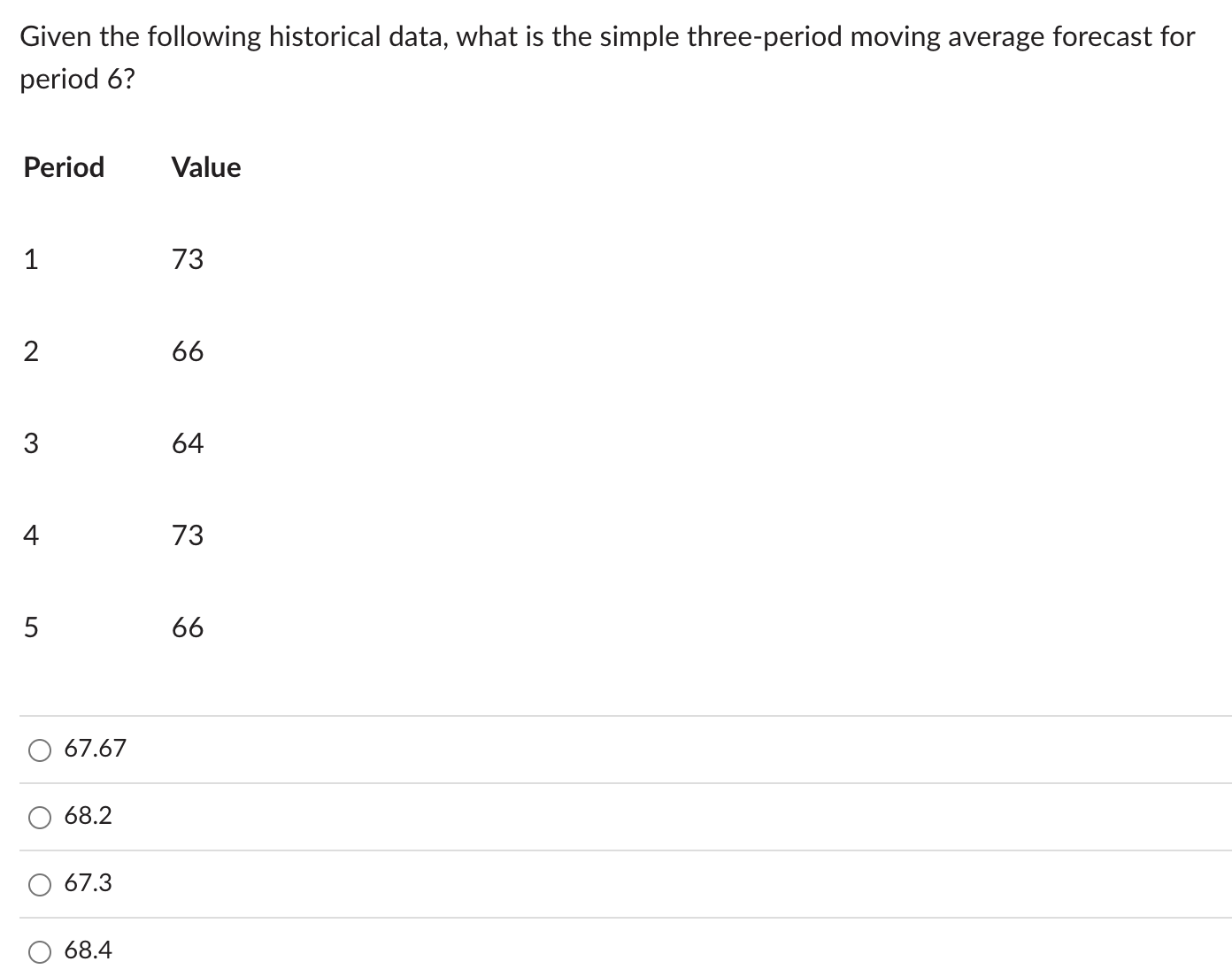1232x977 pixels.
Task: Choose the 67.3 radio option
Action: coord(40,885)
